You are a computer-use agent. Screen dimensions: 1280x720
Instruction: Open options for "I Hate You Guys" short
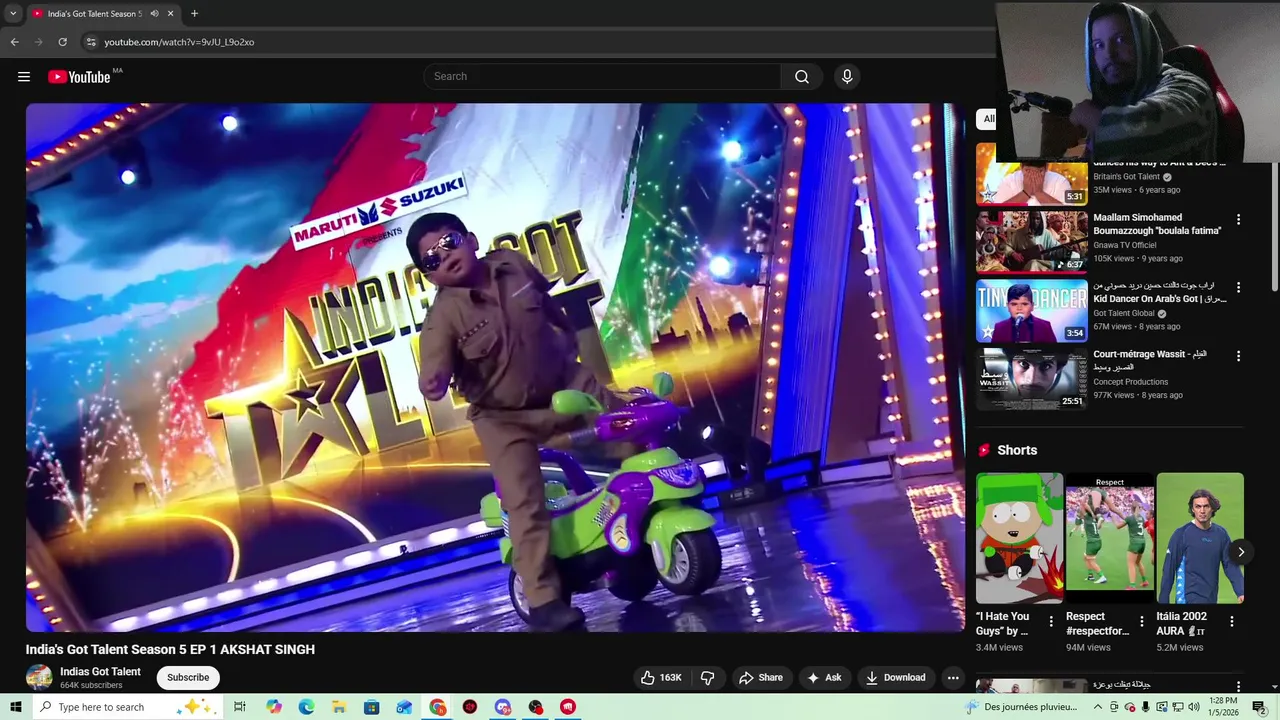[1050, 621]
